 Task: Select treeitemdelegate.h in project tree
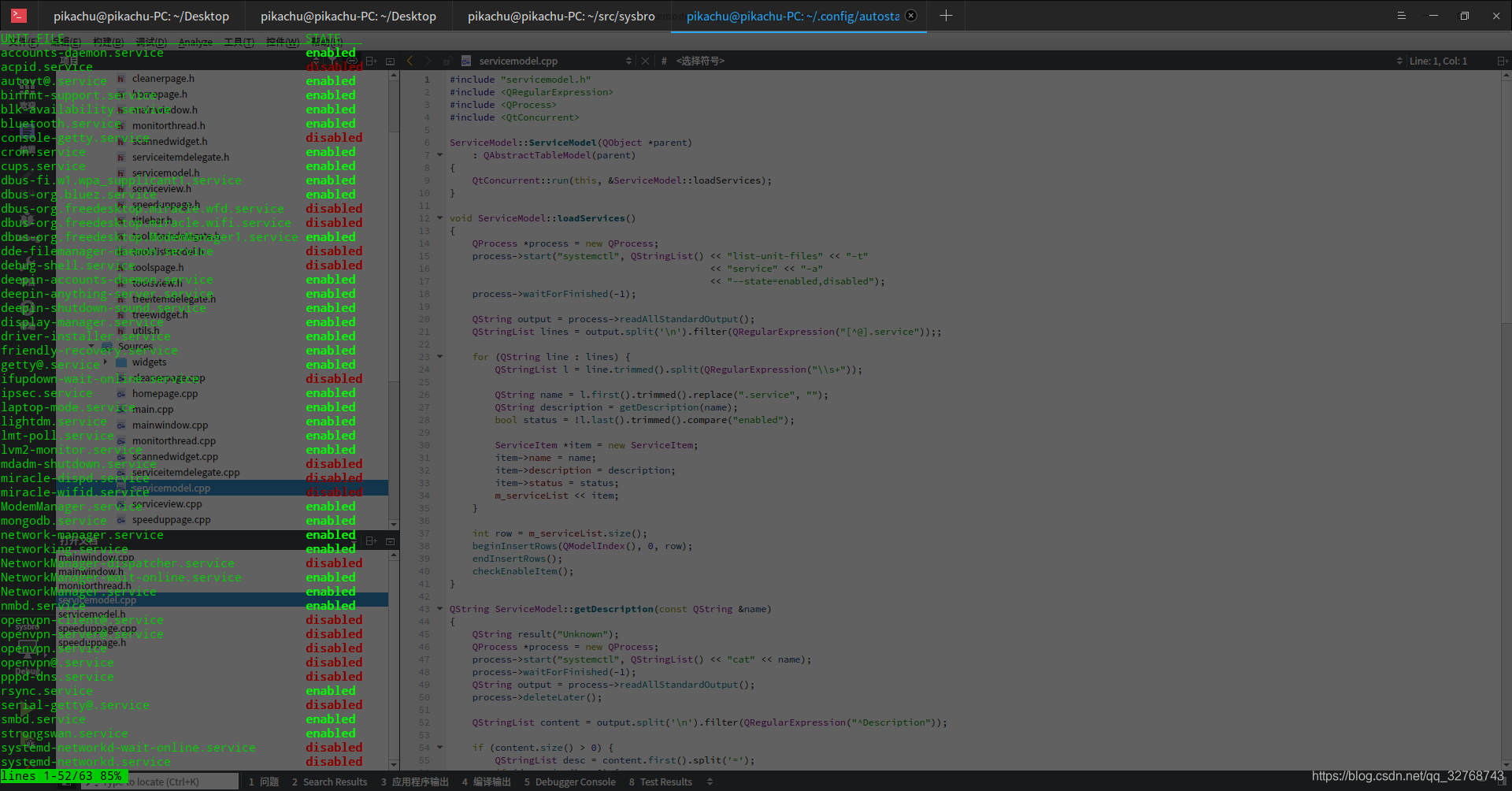(x=173, y=299)
